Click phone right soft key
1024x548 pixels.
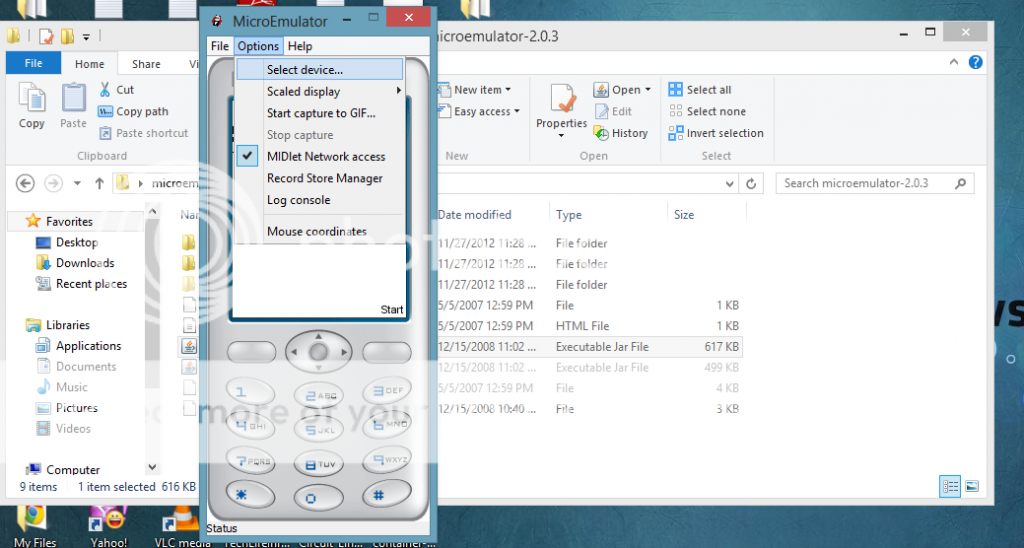click(x=387, y=352)
